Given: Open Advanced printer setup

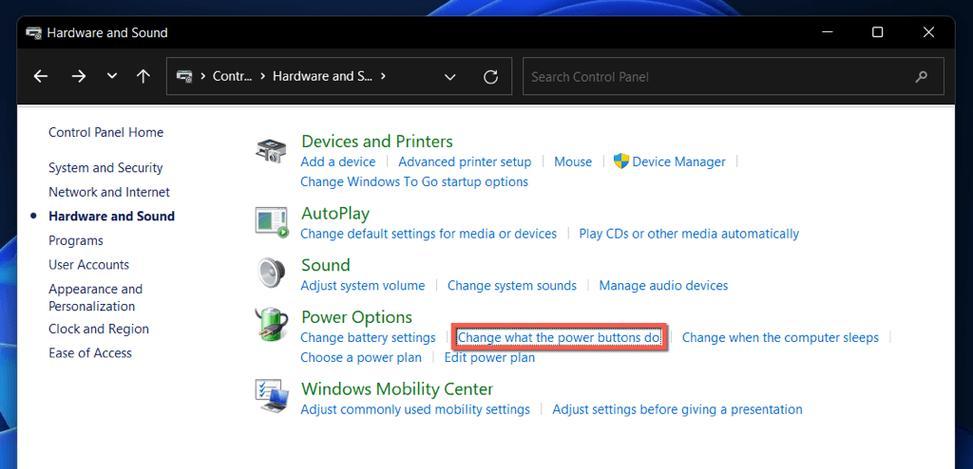Looking at the screenshot, I should 465,162.
